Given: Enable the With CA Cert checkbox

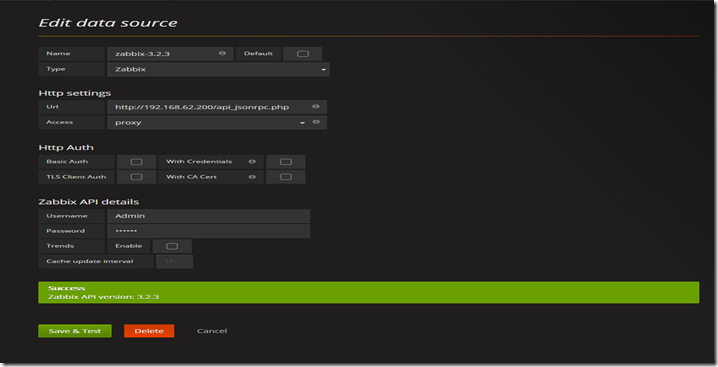Looking at the screenshot, I should 286,177.
